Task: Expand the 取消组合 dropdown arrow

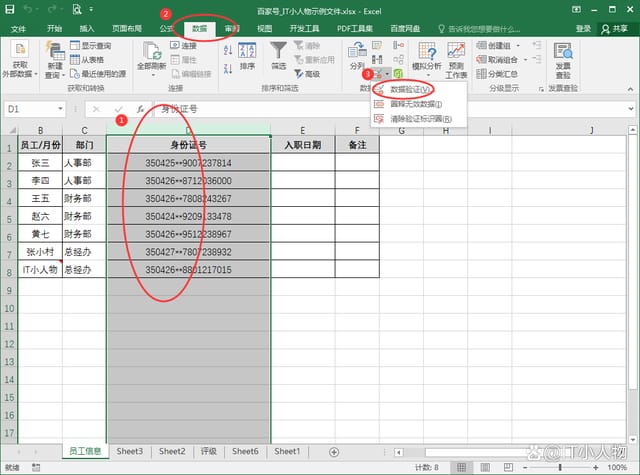Action: click(x=525, y=60)
